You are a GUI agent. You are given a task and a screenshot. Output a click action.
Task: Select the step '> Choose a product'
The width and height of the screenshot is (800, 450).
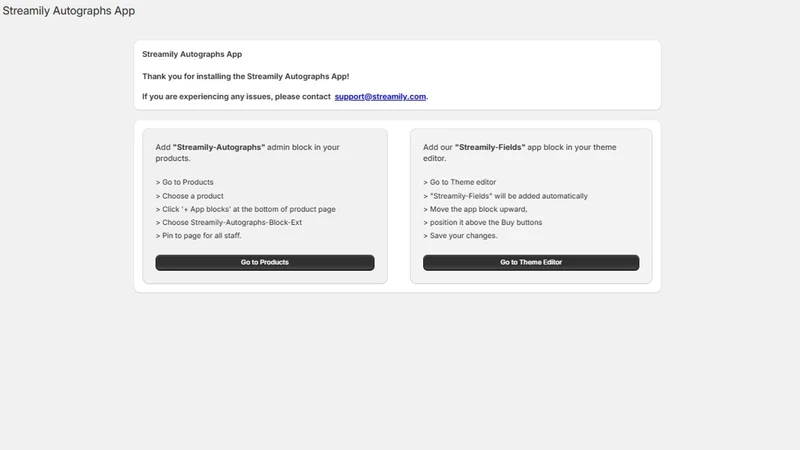[x=189, y=196]
